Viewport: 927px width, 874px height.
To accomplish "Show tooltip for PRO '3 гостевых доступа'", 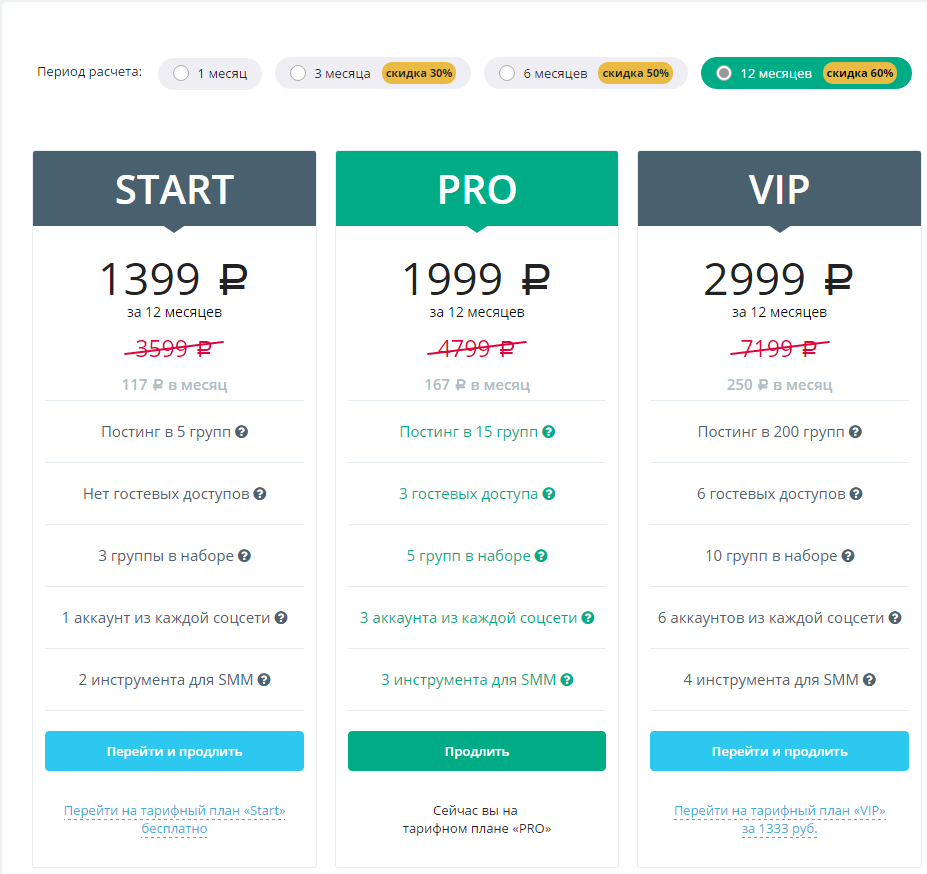I will click(x=549, y=494).
